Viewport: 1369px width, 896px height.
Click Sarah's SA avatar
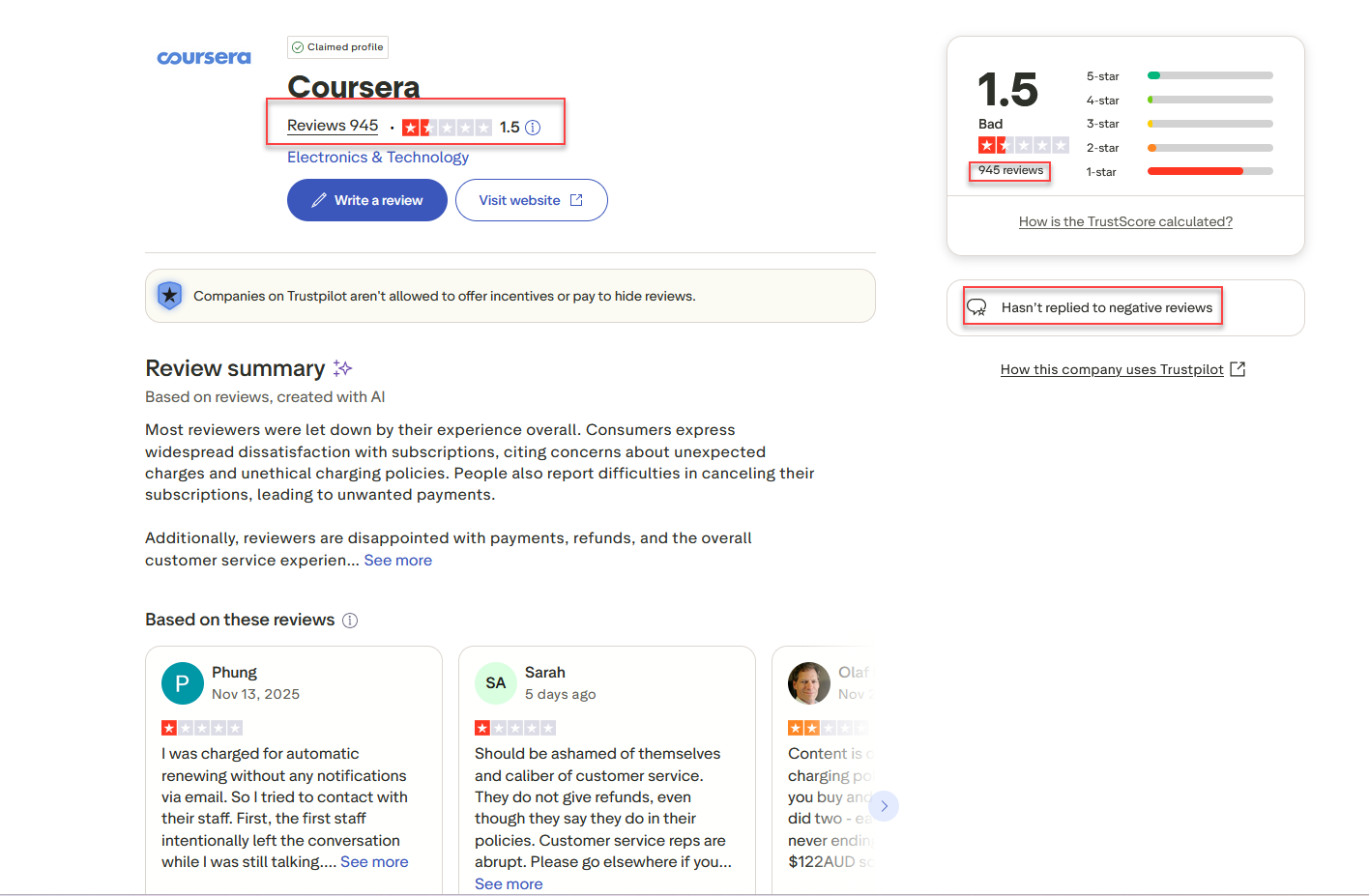496,683
